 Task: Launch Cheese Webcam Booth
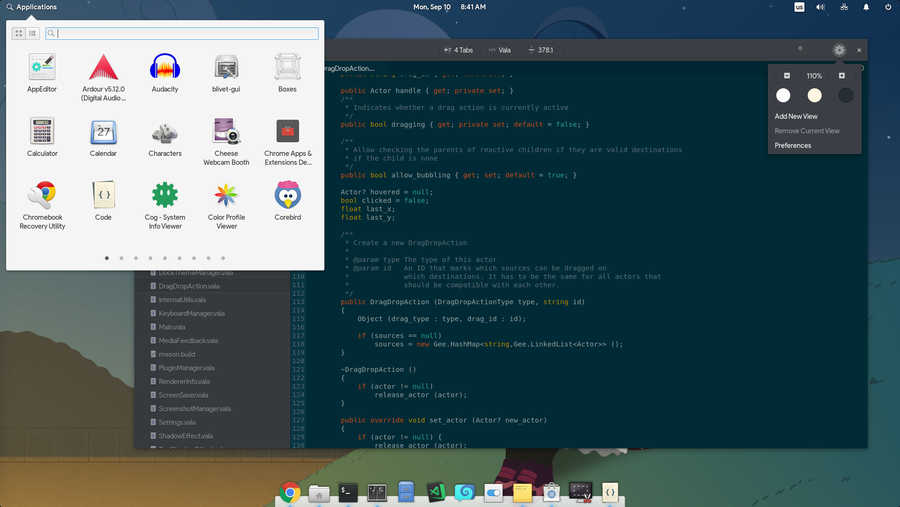tap(227, 132)
